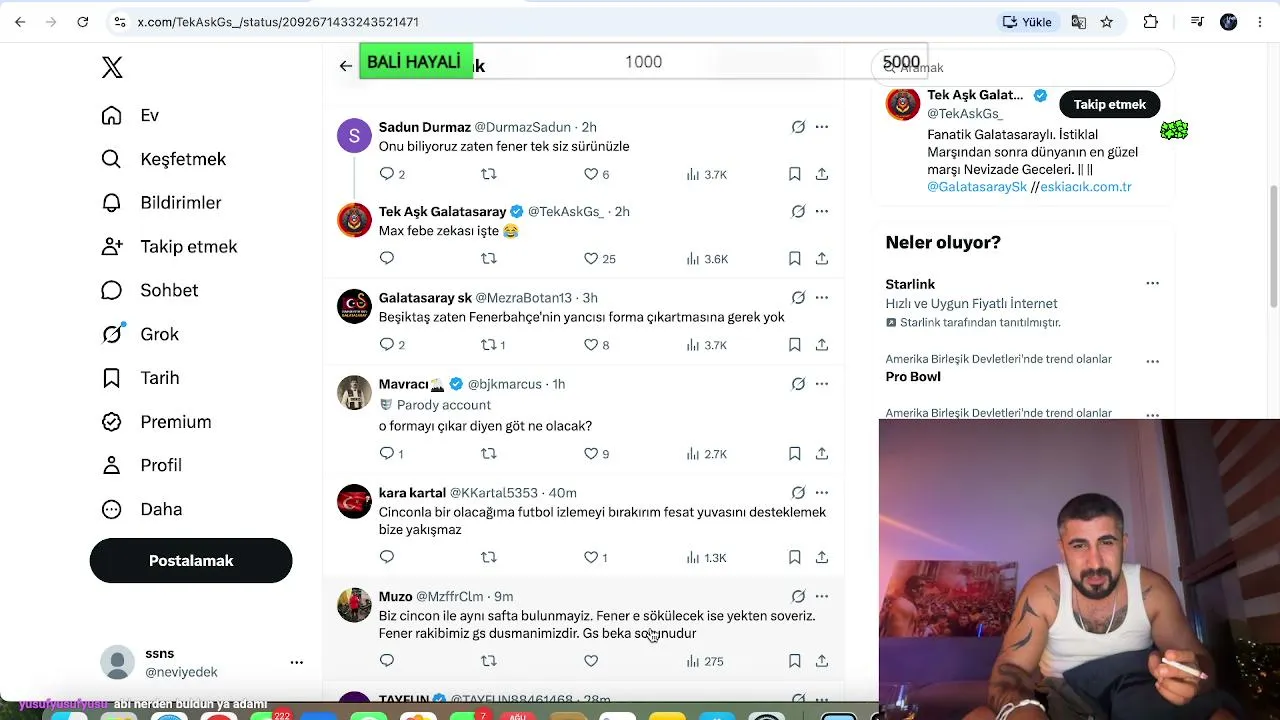Click the Yükle install button in address bar

point(1028,22)
